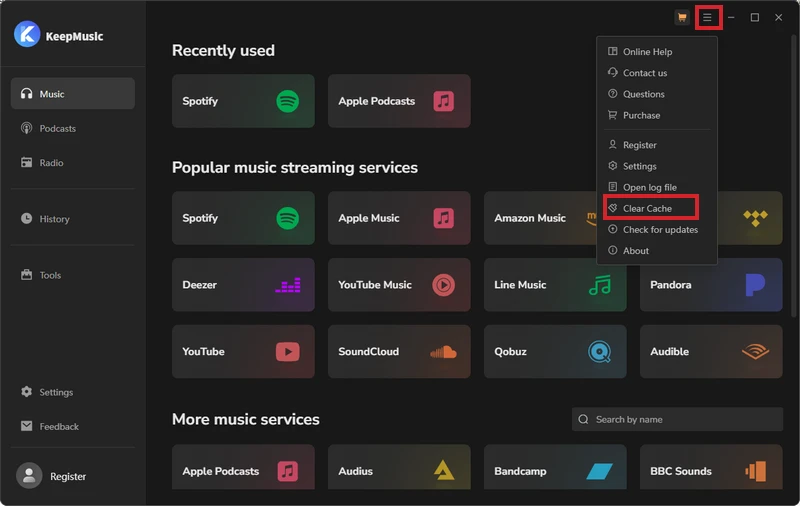The image size is (800, 506).
Task: Open Settings from the dropdown menu
Action: [x=657, y=166]
